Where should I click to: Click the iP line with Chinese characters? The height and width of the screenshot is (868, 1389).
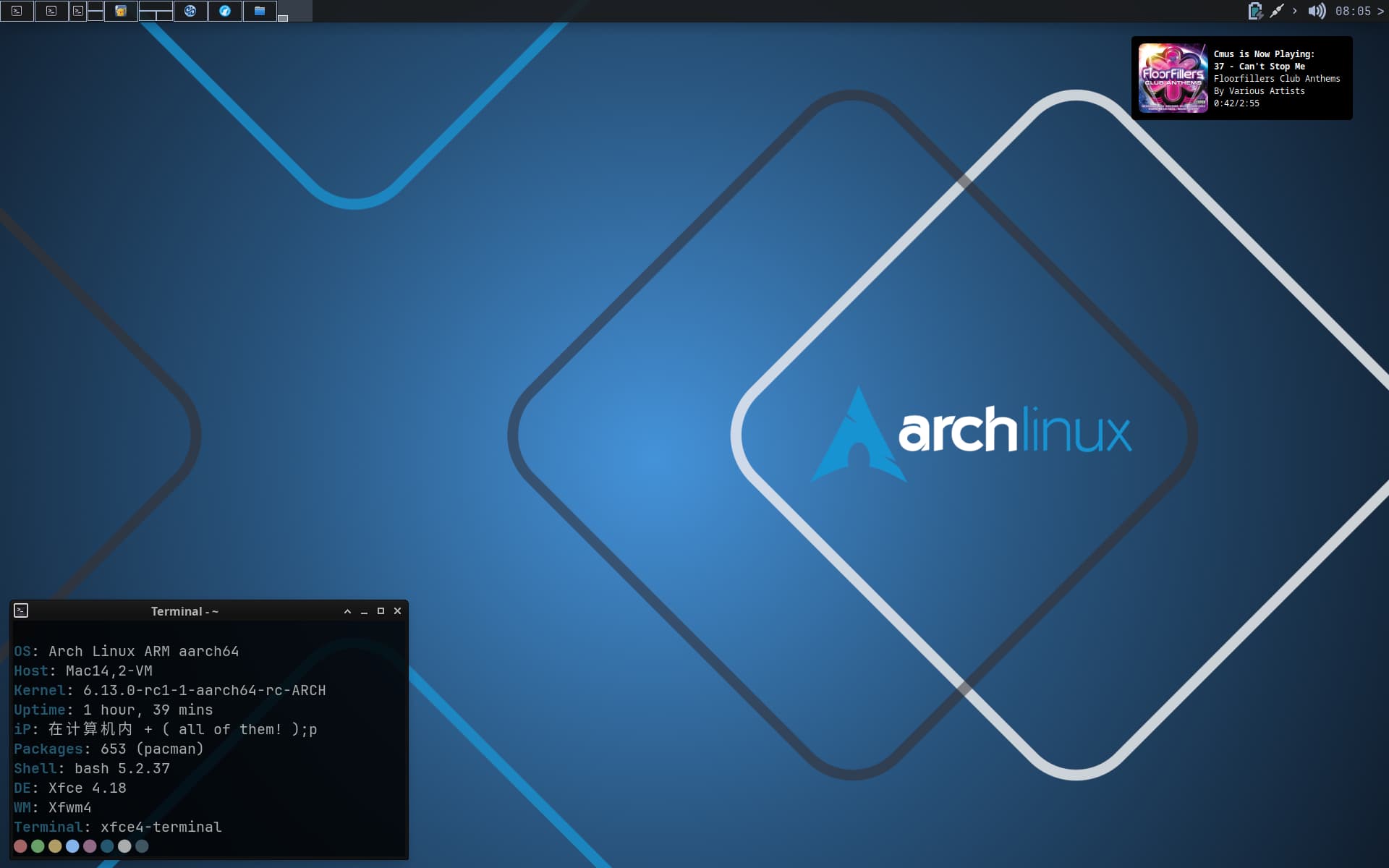(166, 729)
